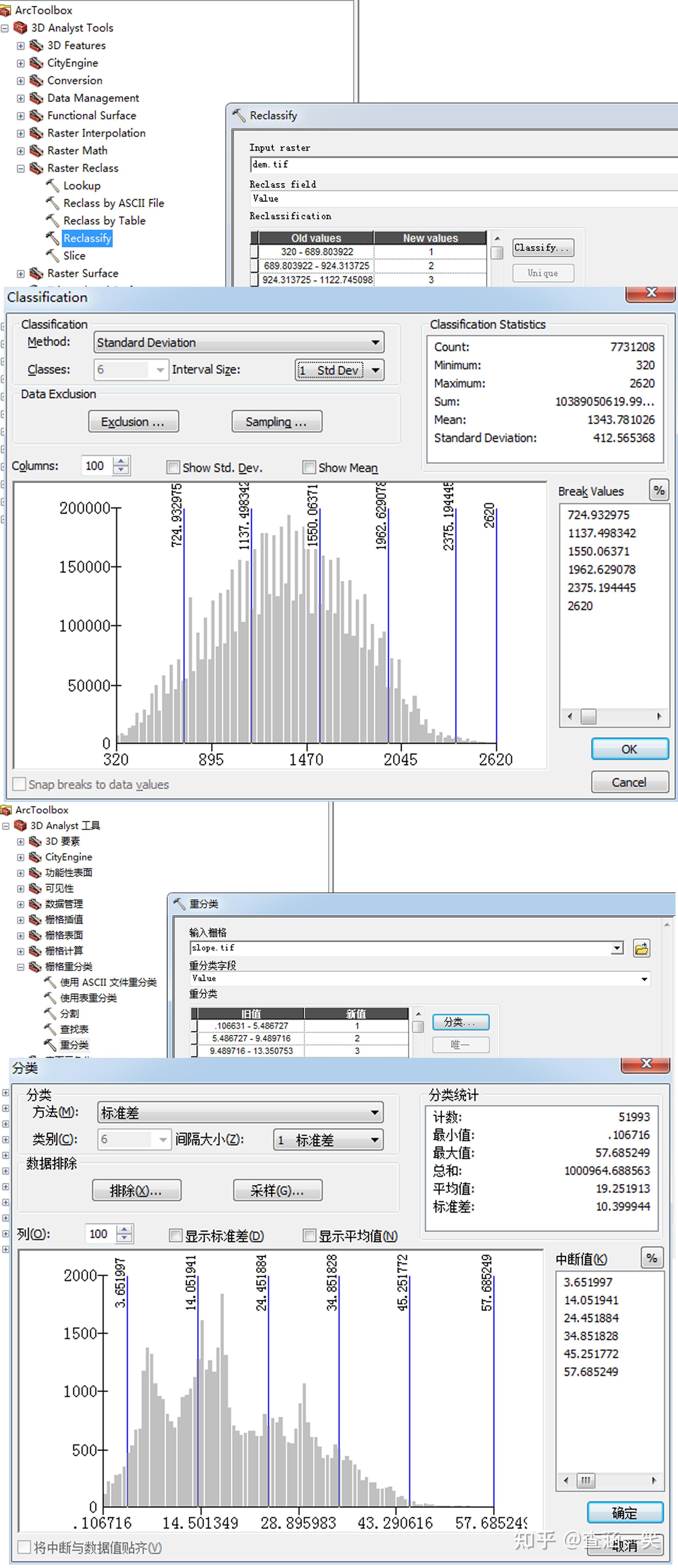Select the 使用表重分类 tool icon
678x1568 pixels.
(50, 998)
